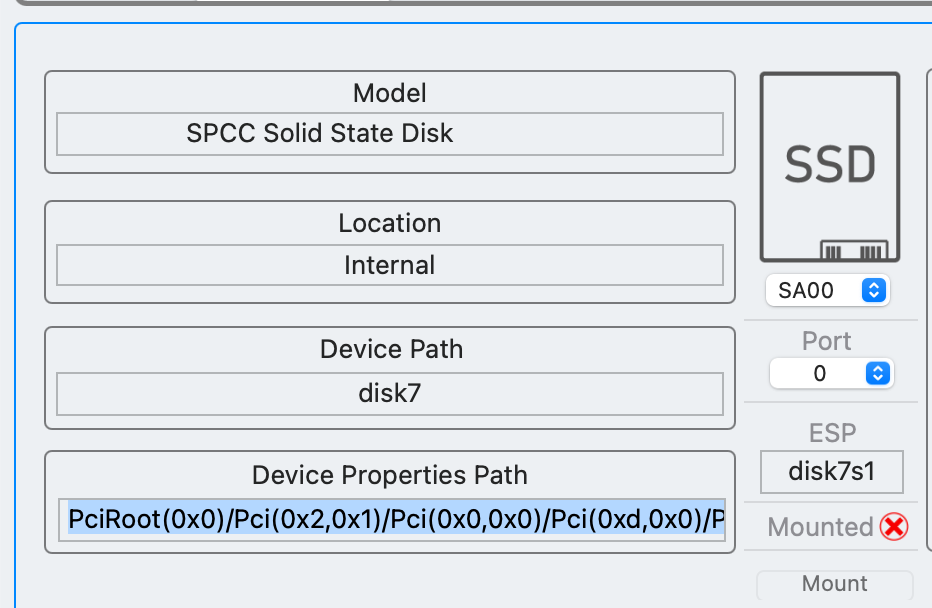Click the Device Path heading label

[x=391, y=349]
